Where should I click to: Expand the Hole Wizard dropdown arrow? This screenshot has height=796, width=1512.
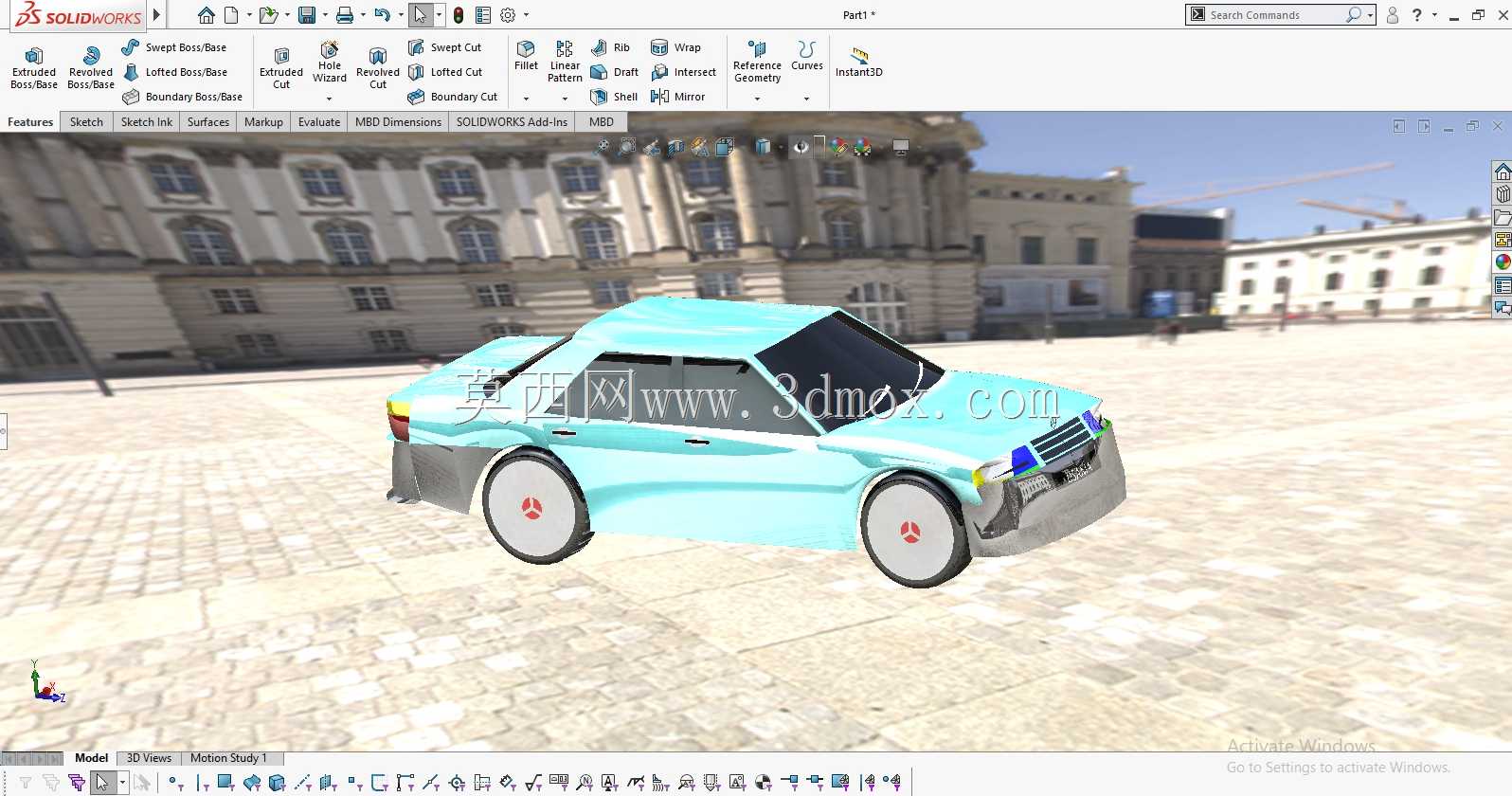coord(330,99)
